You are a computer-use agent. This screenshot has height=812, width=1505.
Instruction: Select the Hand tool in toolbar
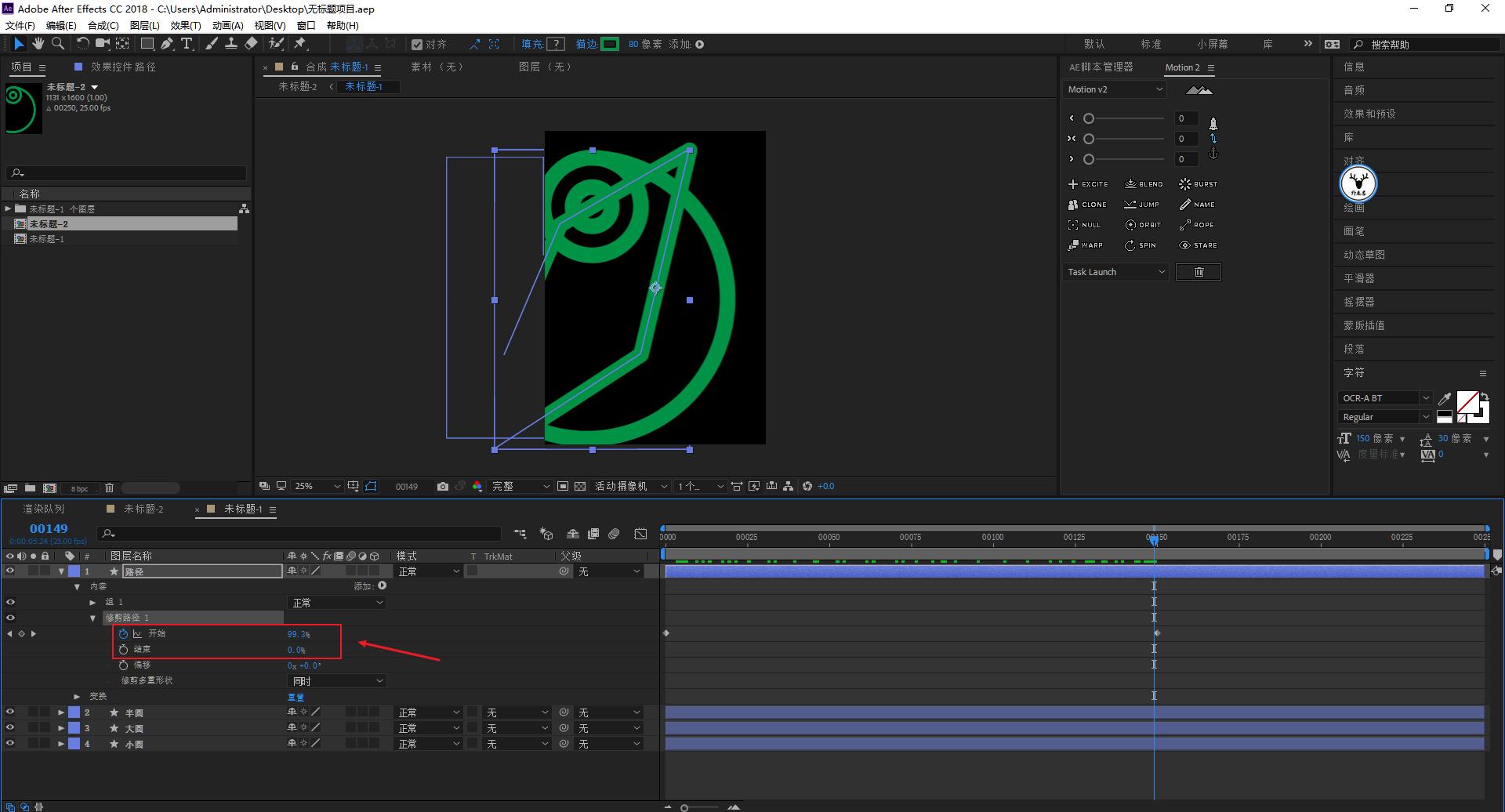38,44
